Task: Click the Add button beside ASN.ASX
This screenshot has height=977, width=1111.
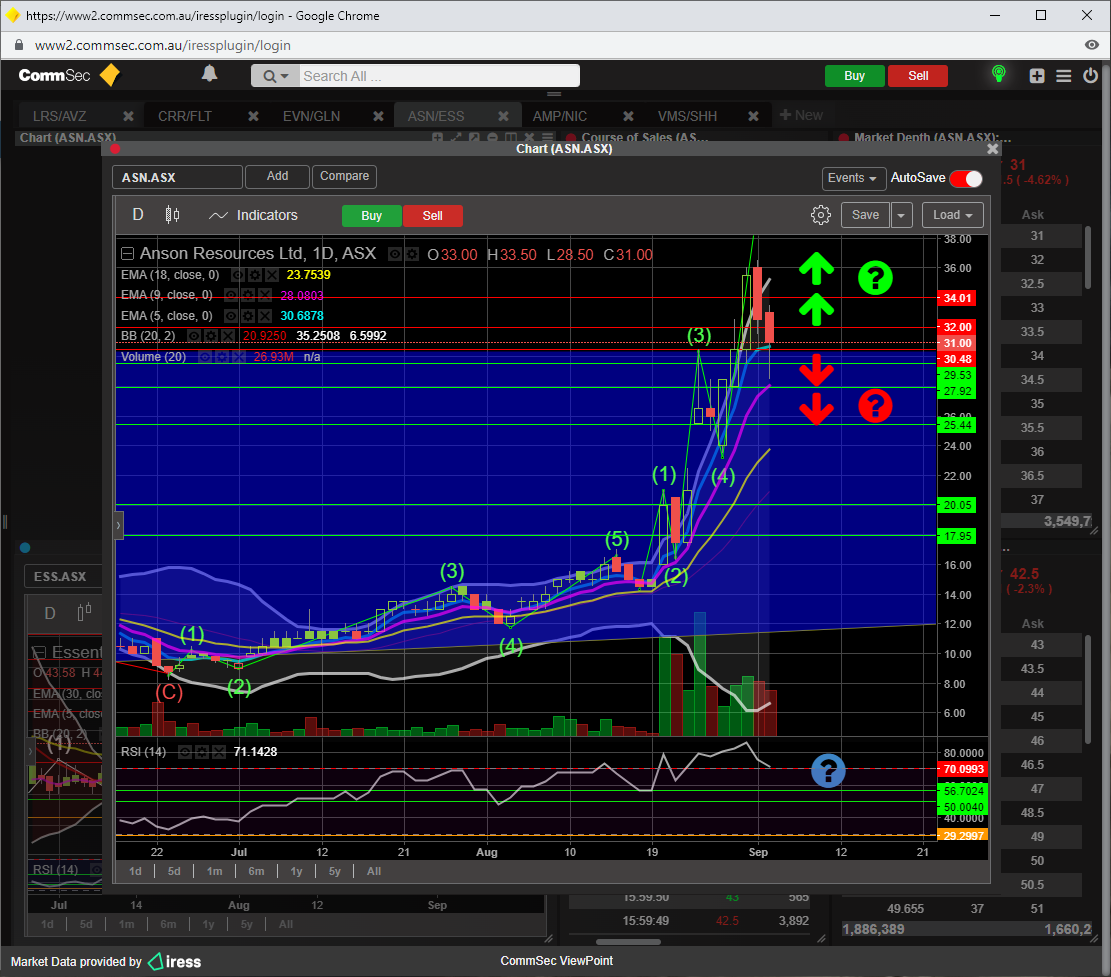Action: pos(277,176)
